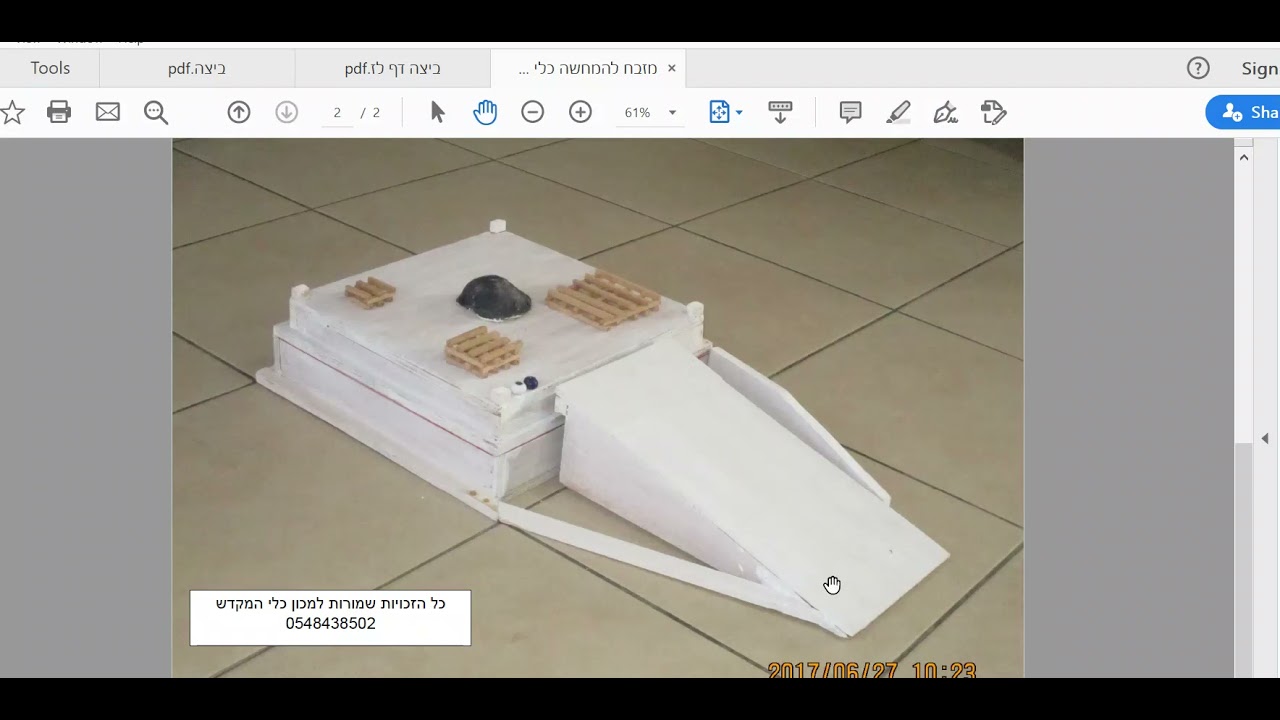Go to next page arrow

point(287,112)
